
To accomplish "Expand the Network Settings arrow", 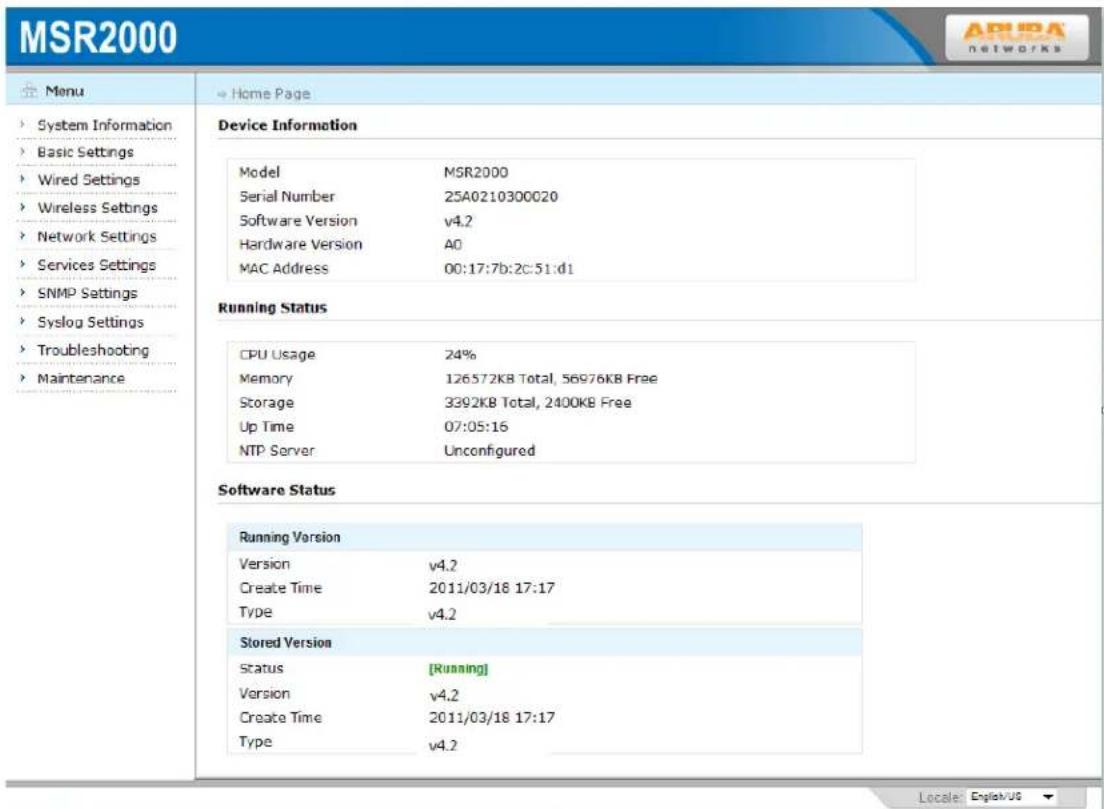I will click(23, 236).
